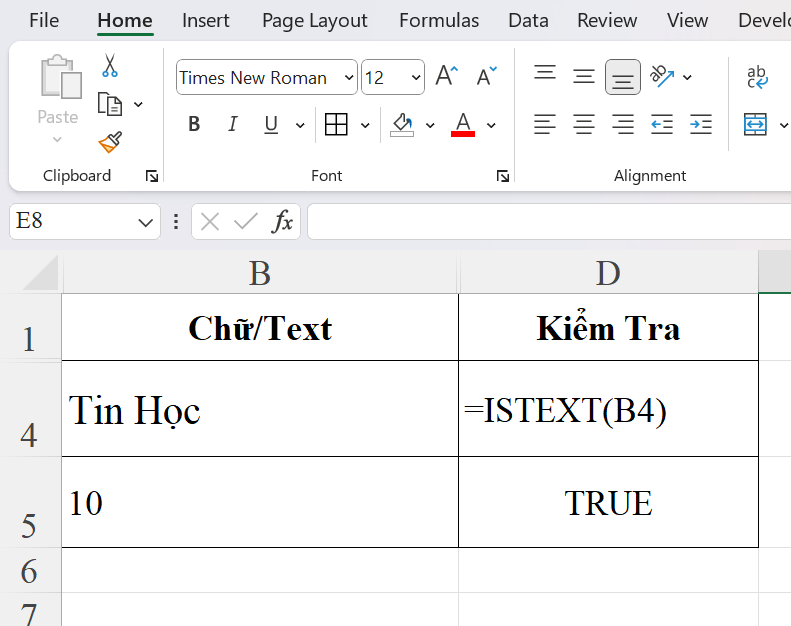
Task: Click the Select All corner triangle
Action: coord(41,273)
